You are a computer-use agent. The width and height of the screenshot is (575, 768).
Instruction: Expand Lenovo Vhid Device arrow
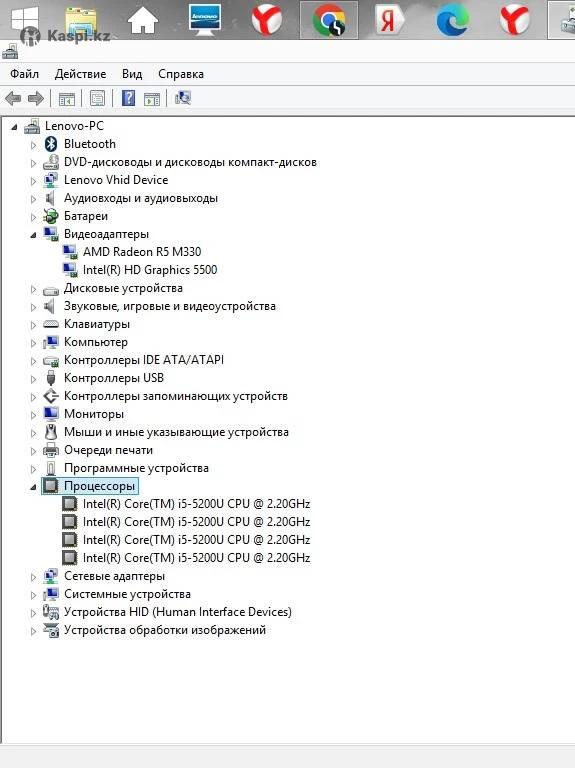pyautogui.click(x=33, y=181)
